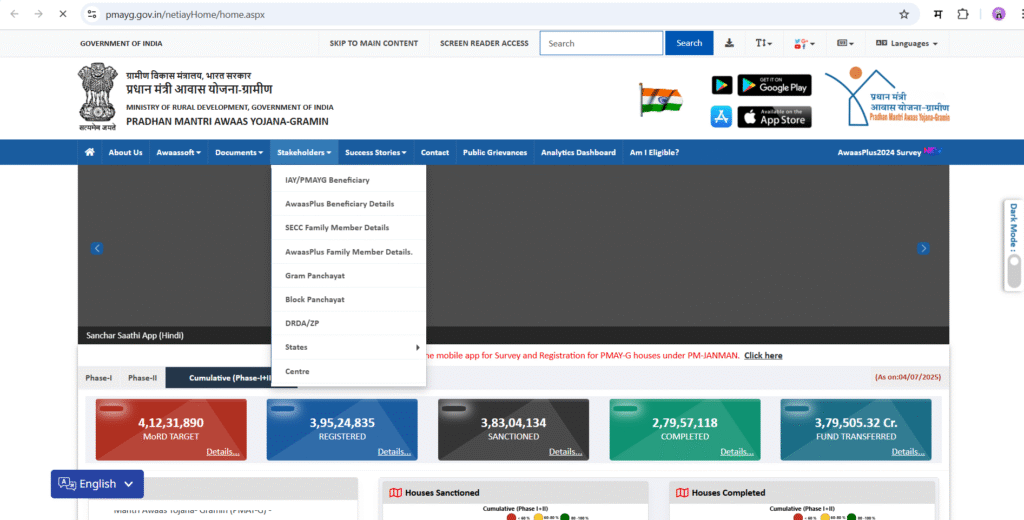This screenshot has height=520, width=1024.
Task: Select Centre menu entry
Action: (x=349, y=371)
